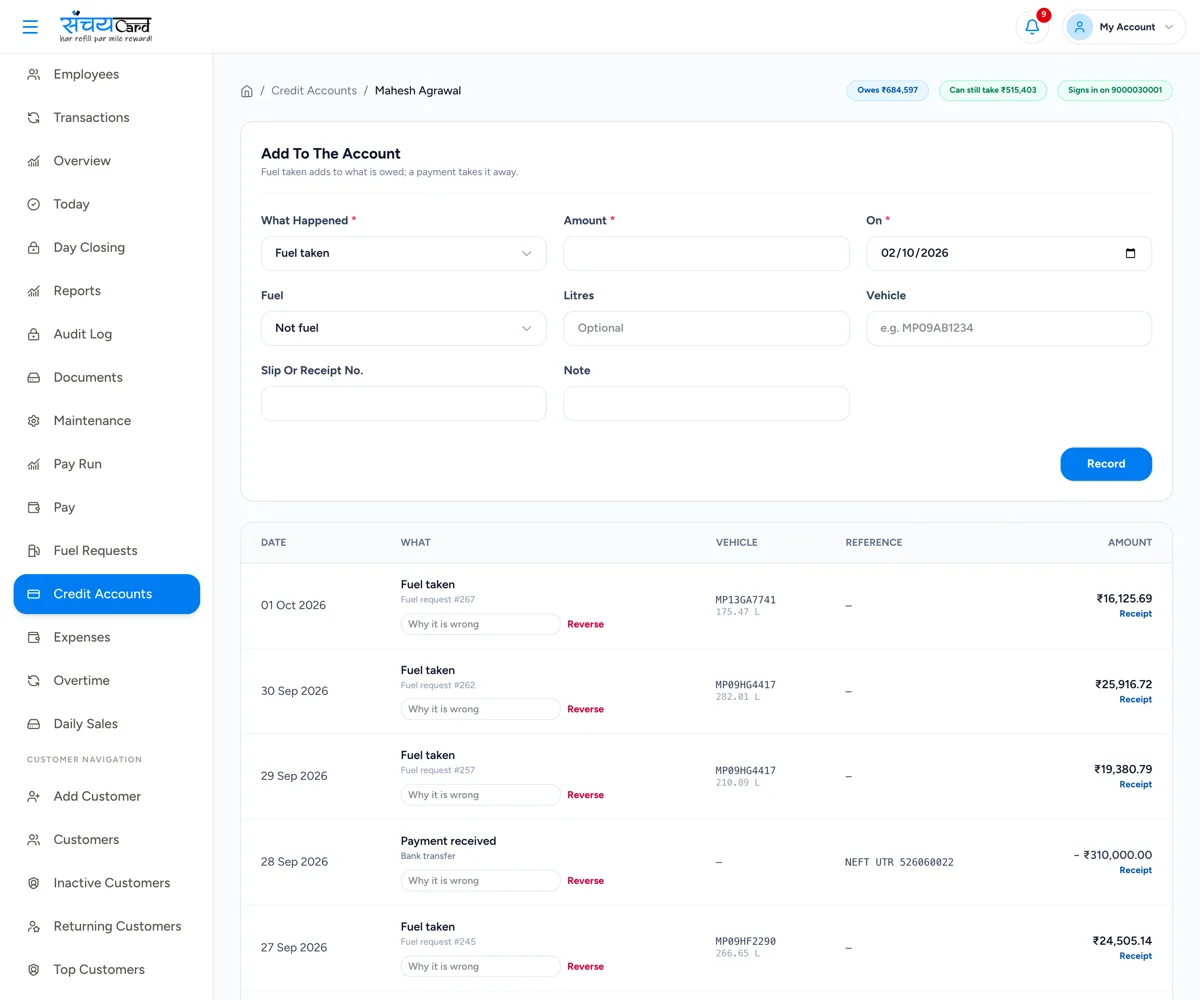Click the Amount input field
The height and width of the screenshot is (1000, 1200).
pos(706,253)
